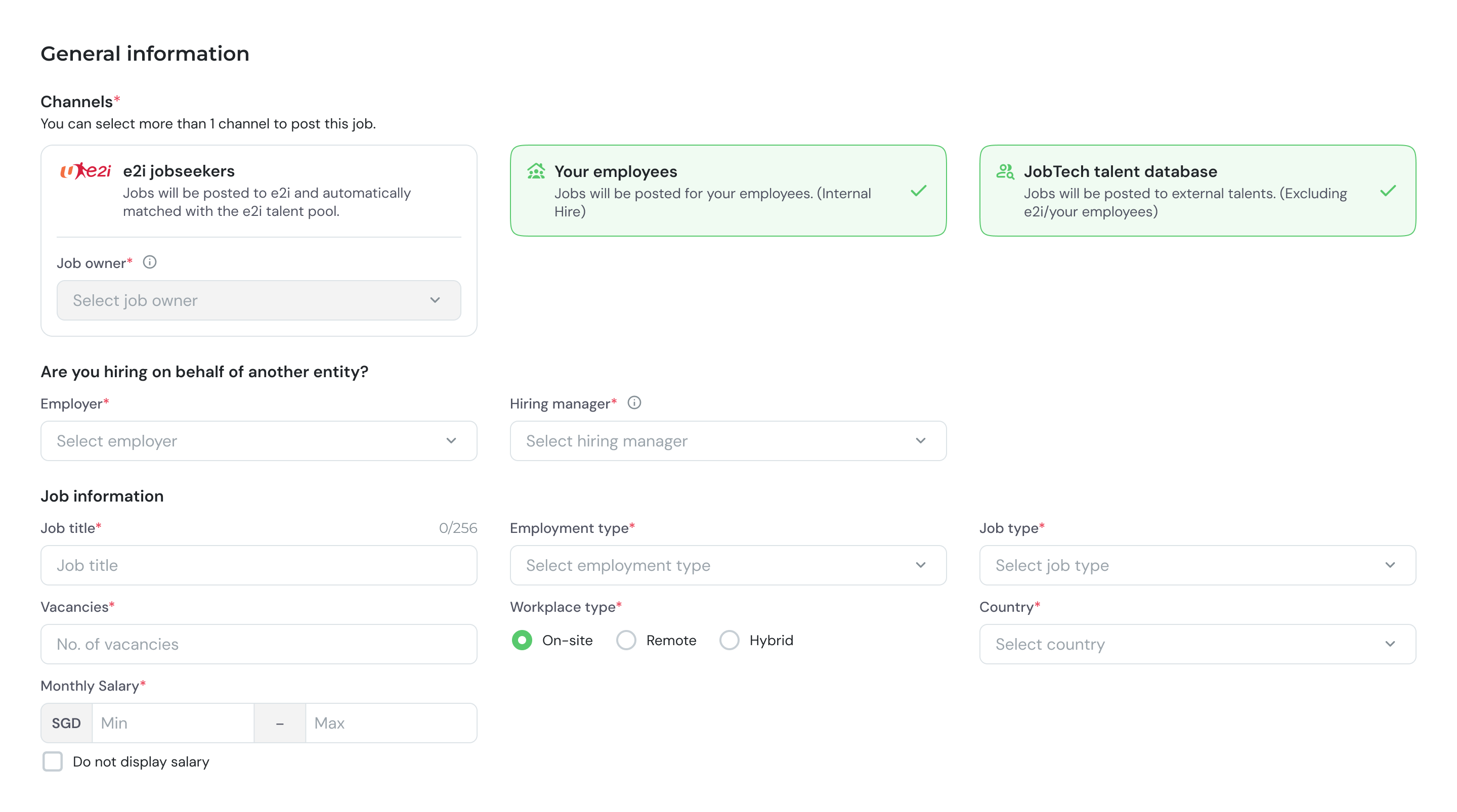Screen dimensions: 1457x812
Task: Open the Select country dropdown
Action: (x=1197, y=645)
